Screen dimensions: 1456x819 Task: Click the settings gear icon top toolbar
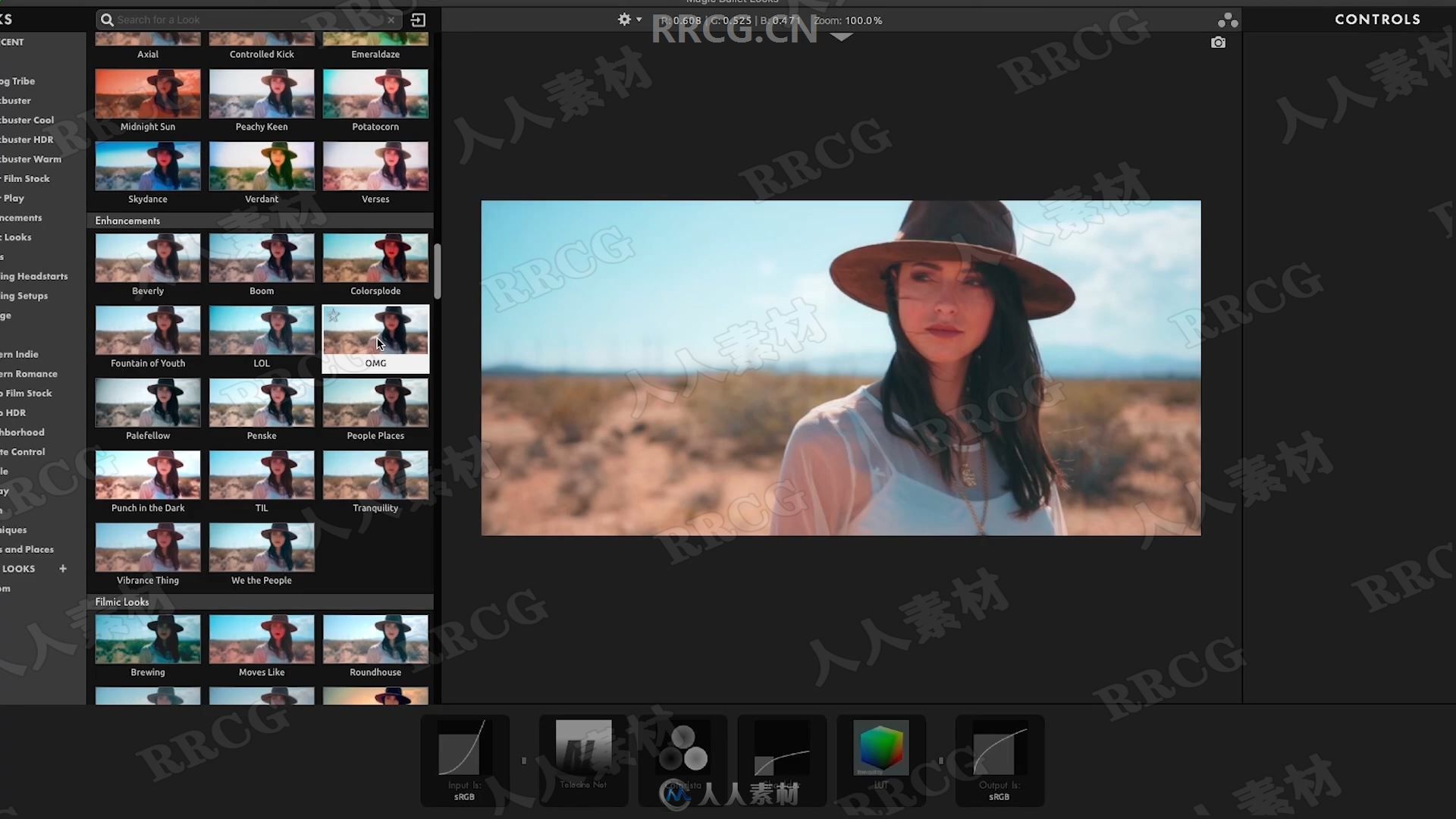pyautogui.click(x=623, y=20)
